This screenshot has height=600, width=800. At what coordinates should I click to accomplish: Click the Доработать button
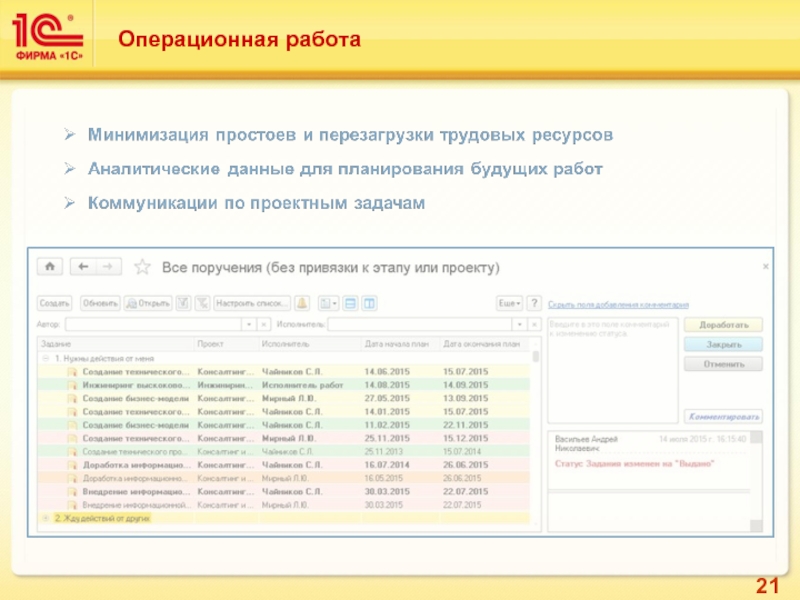tap(723, 325)
